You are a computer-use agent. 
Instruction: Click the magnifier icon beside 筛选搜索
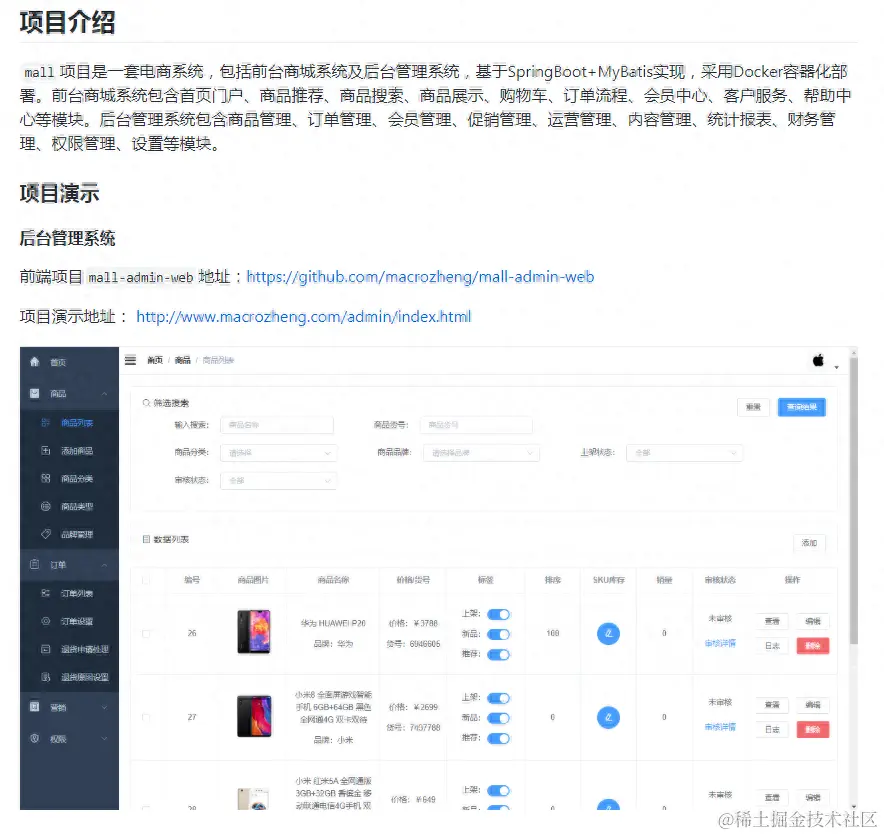coord(146,402)
